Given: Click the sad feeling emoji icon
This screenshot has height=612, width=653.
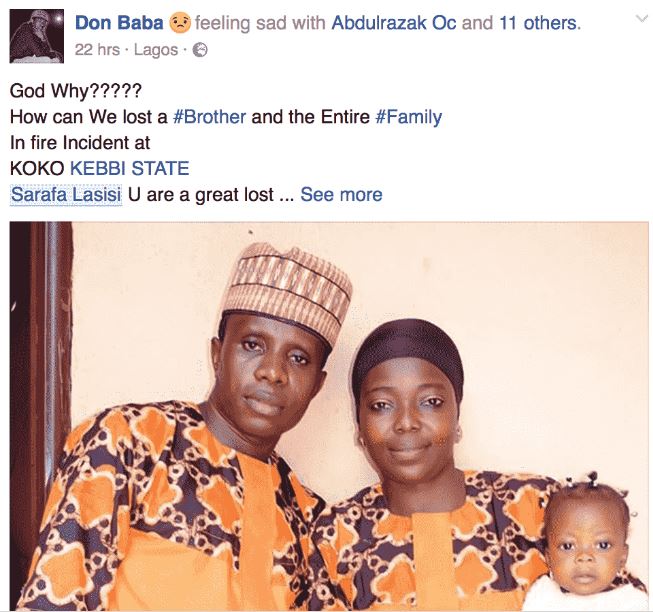Looking at the screenshot, I should [x=180, y=23].
